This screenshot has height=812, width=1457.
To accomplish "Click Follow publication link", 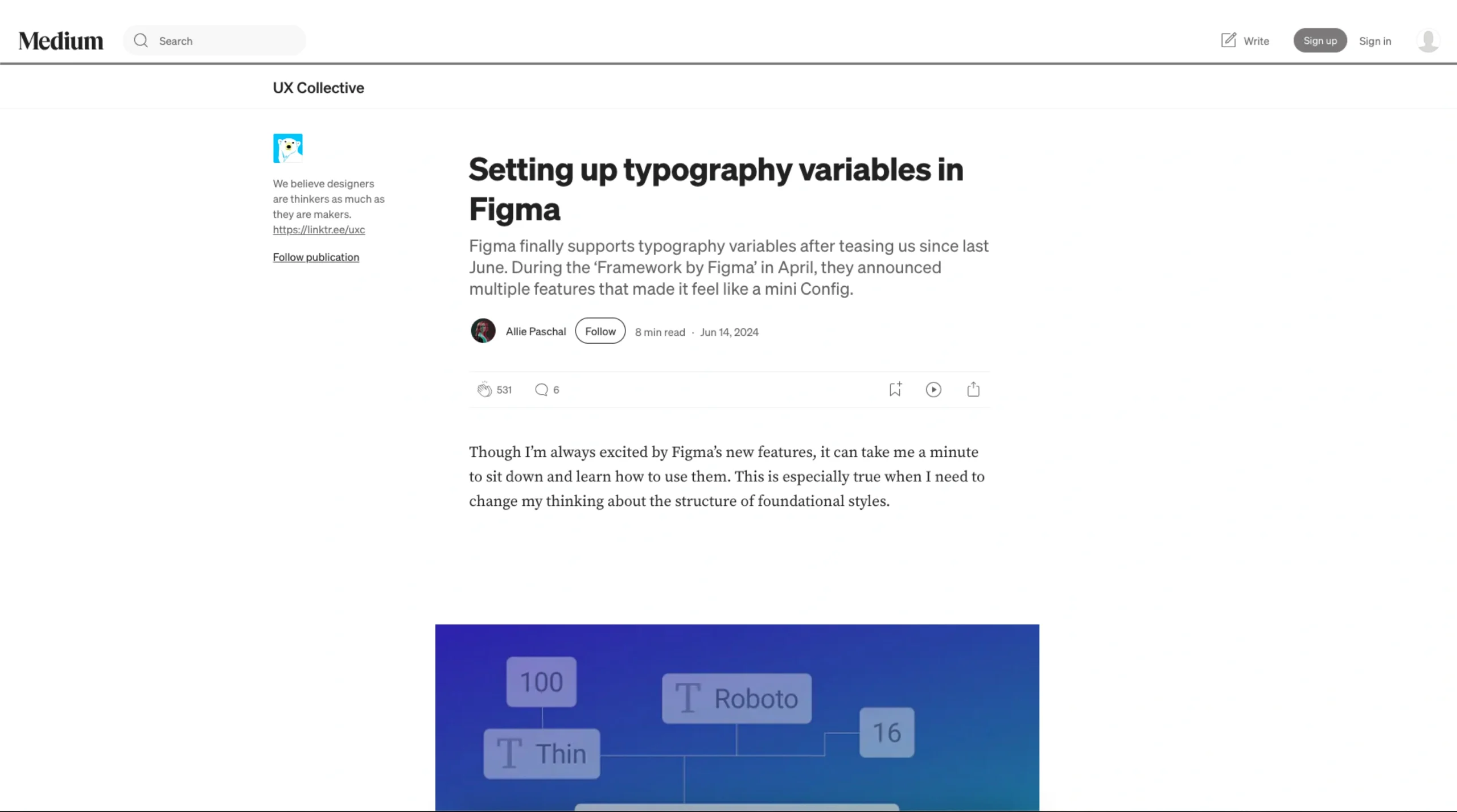I will pos(316,257).
